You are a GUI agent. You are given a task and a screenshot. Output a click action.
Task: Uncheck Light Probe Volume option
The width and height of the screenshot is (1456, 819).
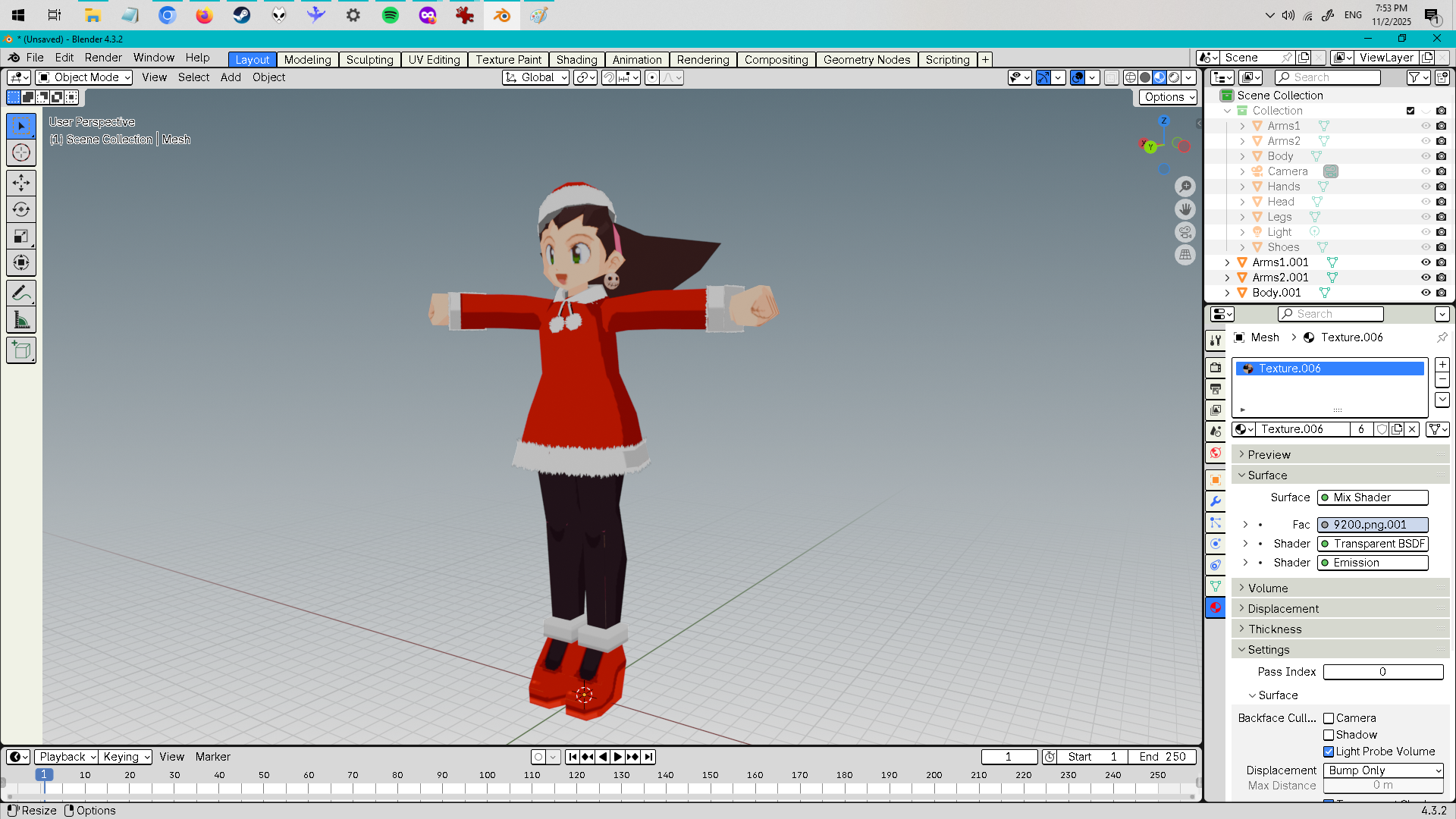click(x=1329, y=752)
